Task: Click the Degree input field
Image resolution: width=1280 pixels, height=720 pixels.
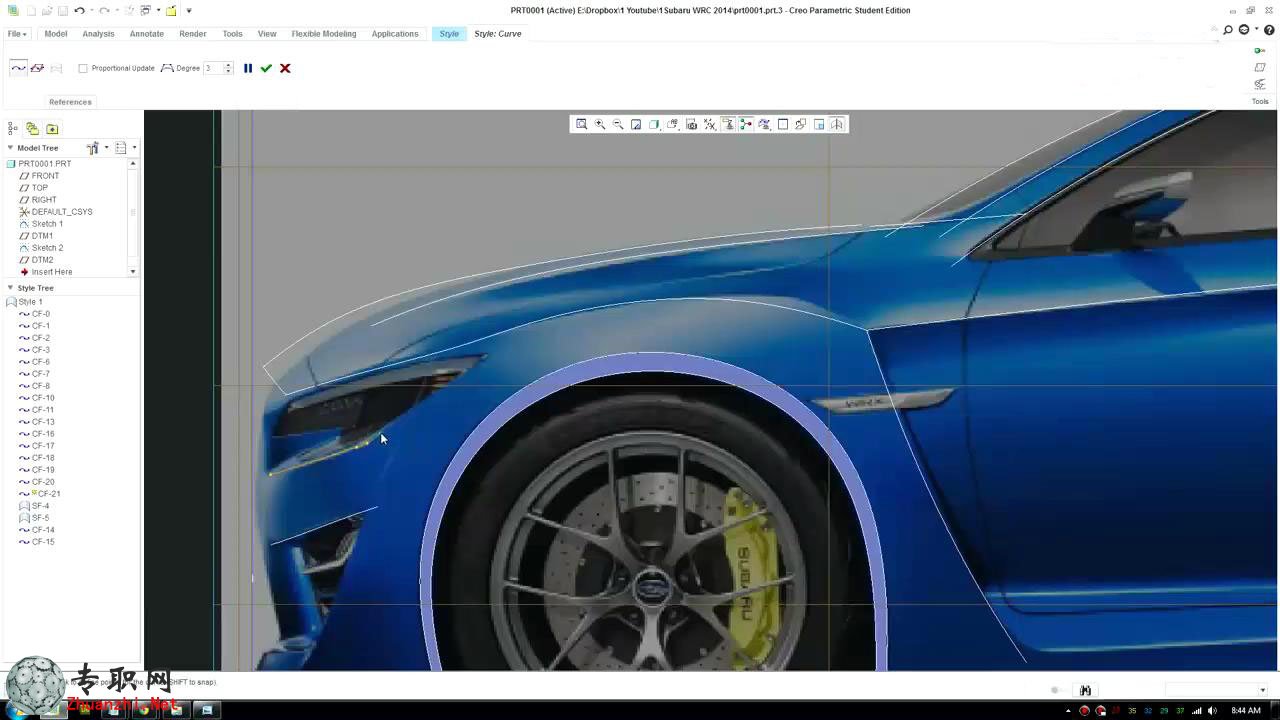Action: coord(213,68)
